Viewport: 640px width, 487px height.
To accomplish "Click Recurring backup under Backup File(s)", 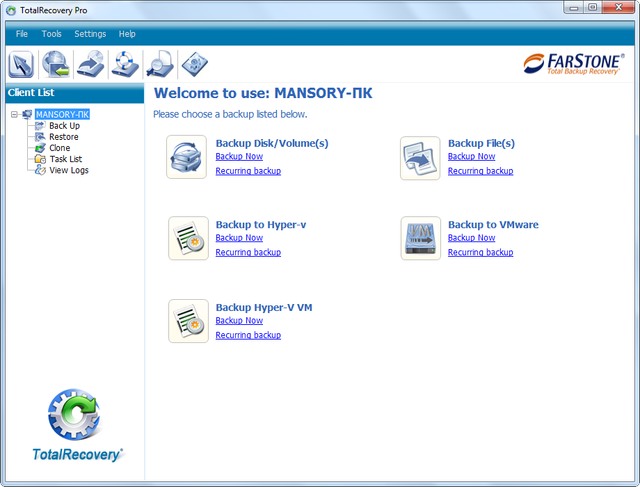I will point(480,171).
